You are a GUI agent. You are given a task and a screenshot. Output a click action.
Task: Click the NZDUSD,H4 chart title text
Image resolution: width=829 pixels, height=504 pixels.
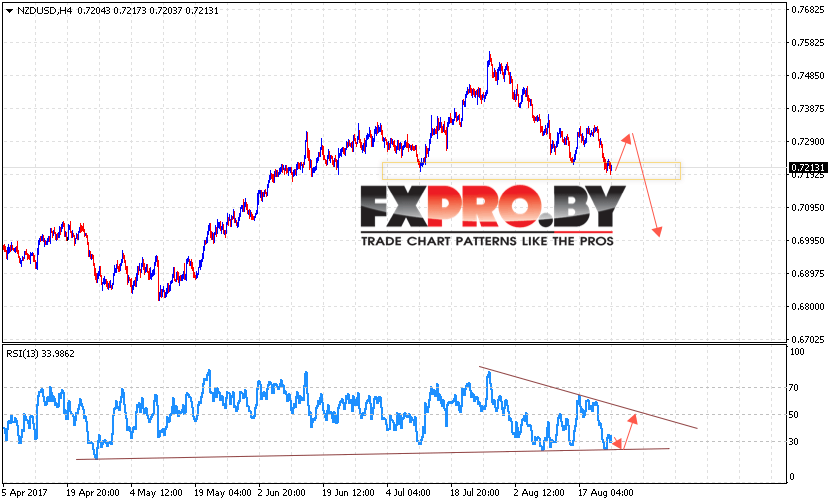[x=44, y=11]
